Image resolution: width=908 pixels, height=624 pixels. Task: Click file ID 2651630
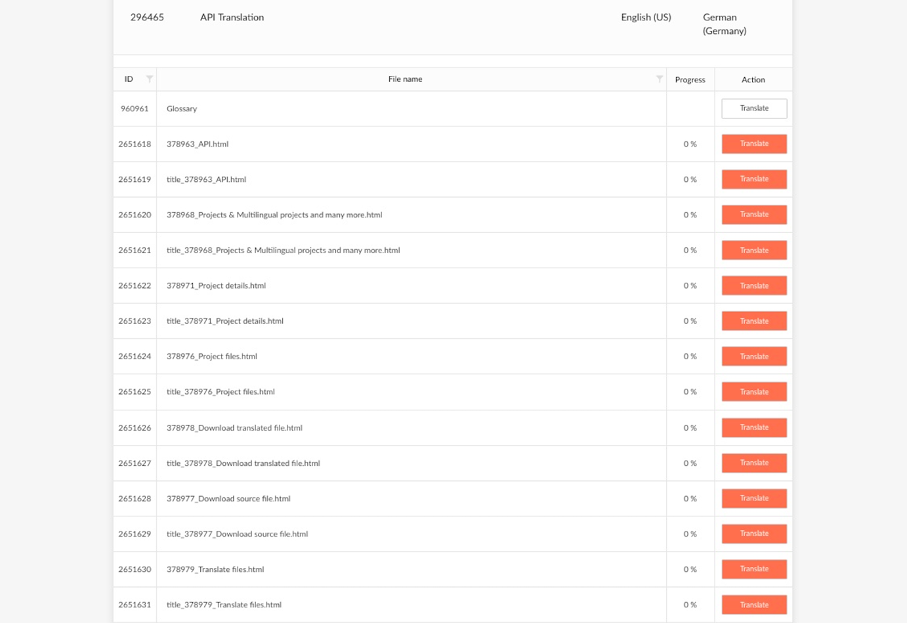(135, 570)
